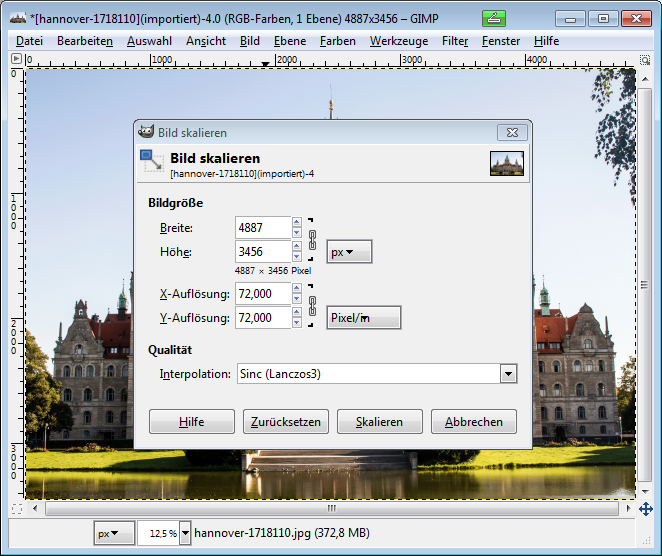
Task: Toggle the width/height aspect ratio chain link
Action: click(x=312, y=240)
